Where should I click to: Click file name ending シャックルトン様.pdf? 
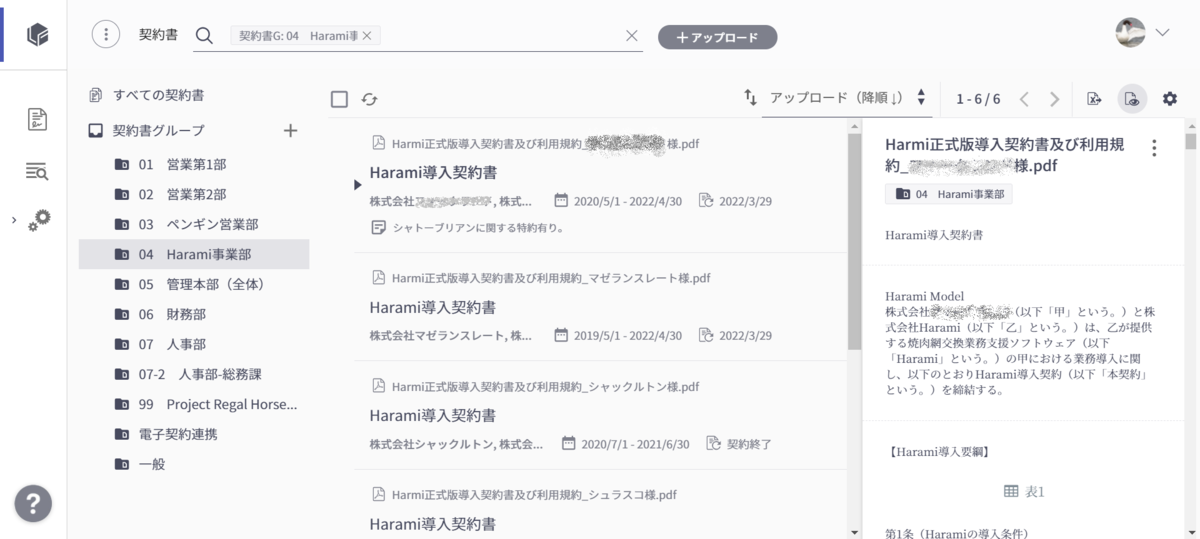[545, 386]
